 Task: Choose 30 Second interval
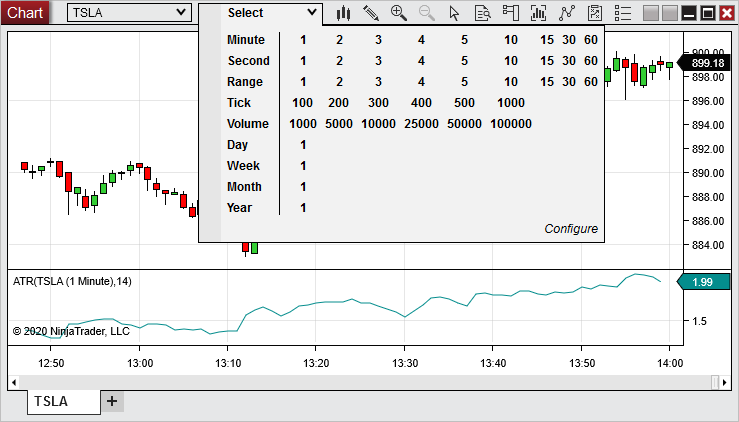point(569,61)
